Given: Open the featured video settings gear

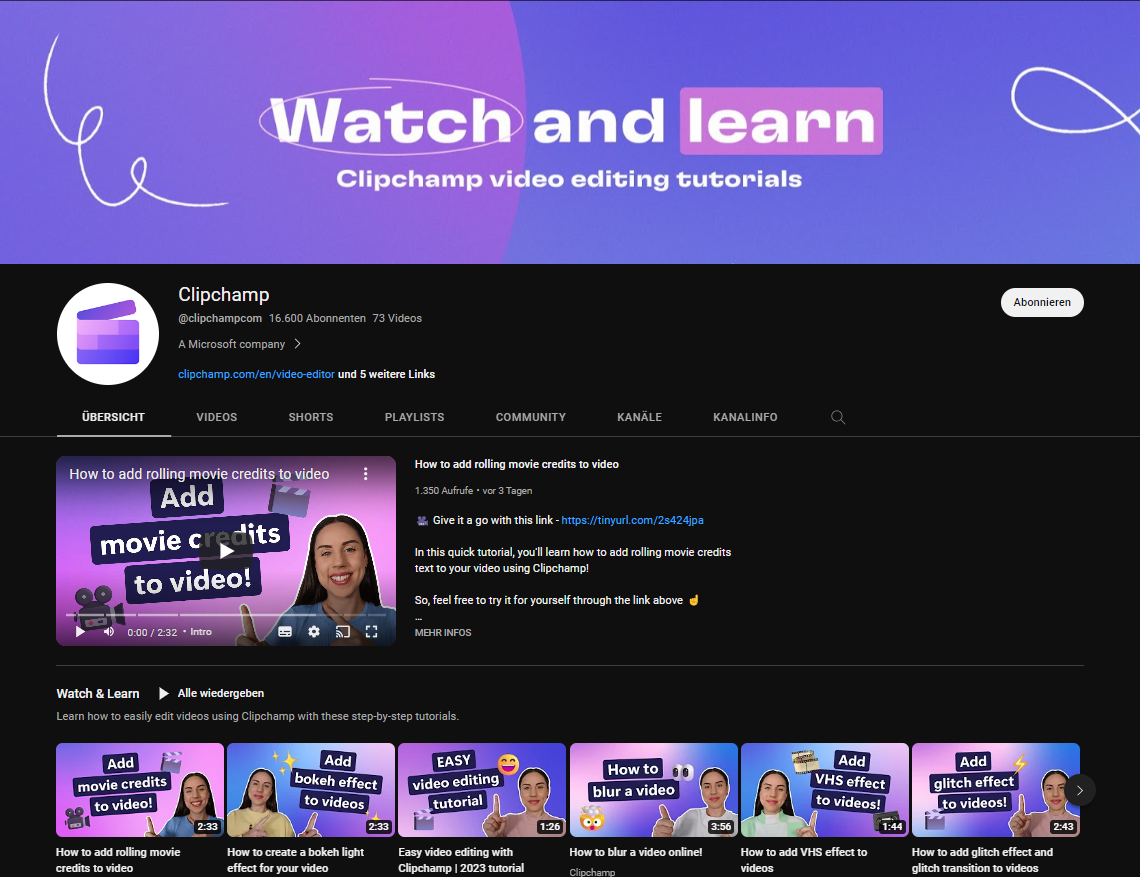Looking at the screenshot, I should click(313, 632).
